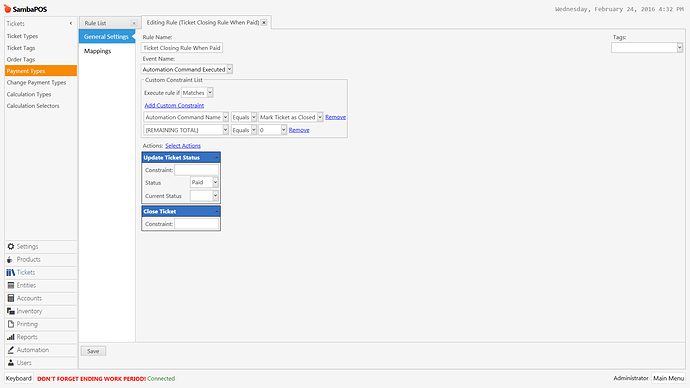Viewport: 690px width, 388px height.
Task: Click the Add Custom Constraint link
Action: point(174,106)
